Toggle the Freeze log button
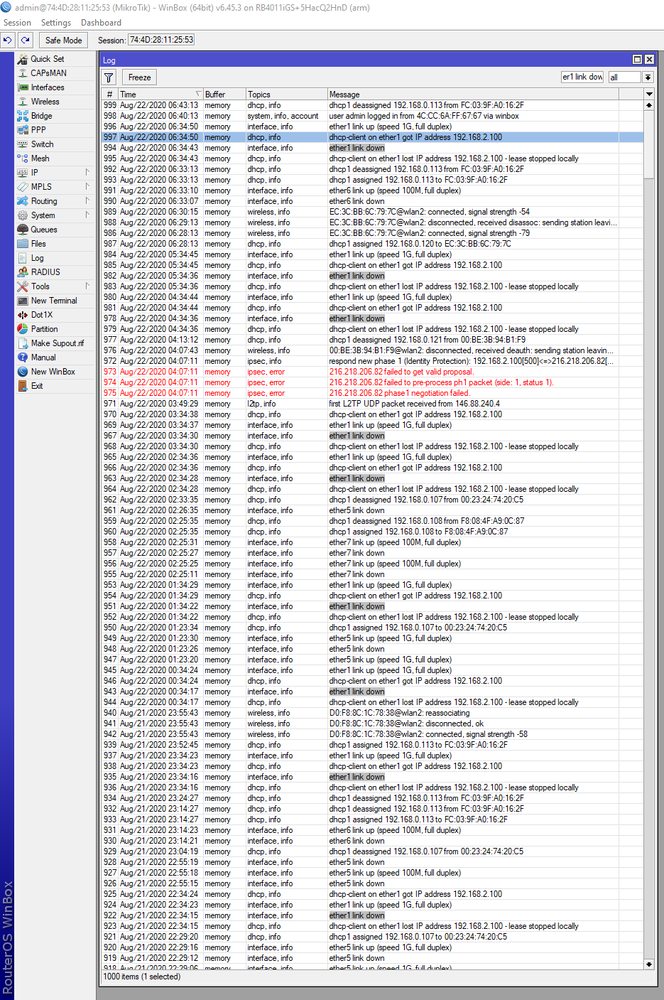This screenshot has width=664, height=1000. (x=139, y=77)
